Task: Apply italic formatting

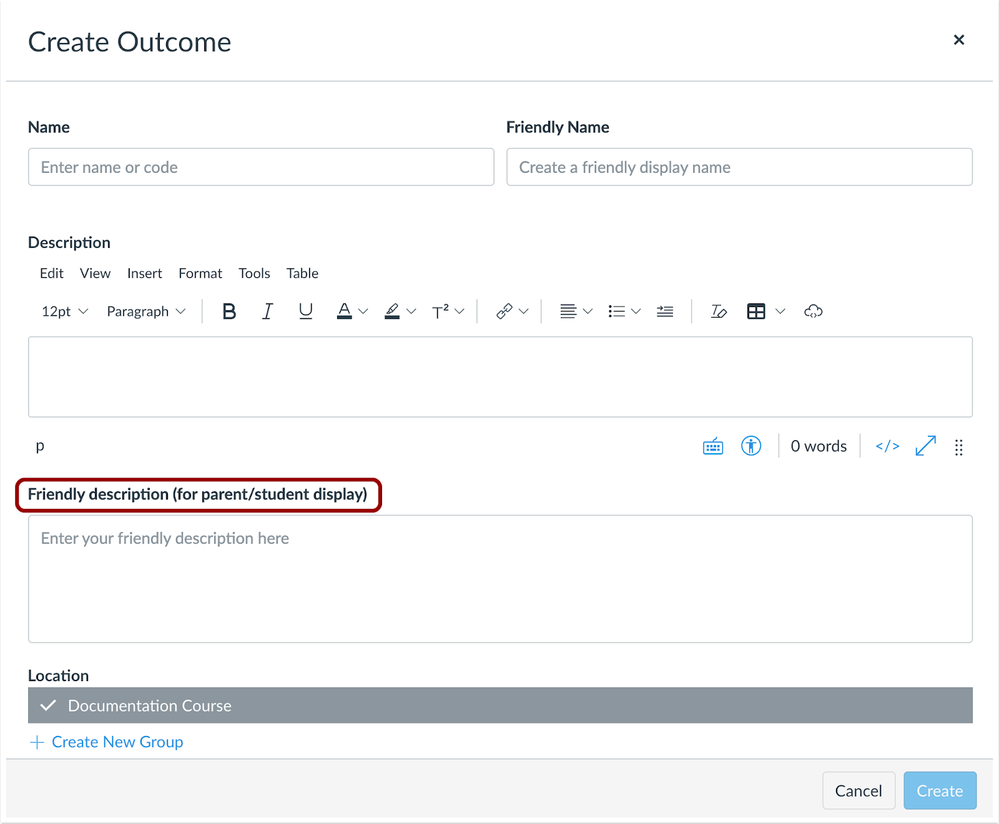Action: 267,312
